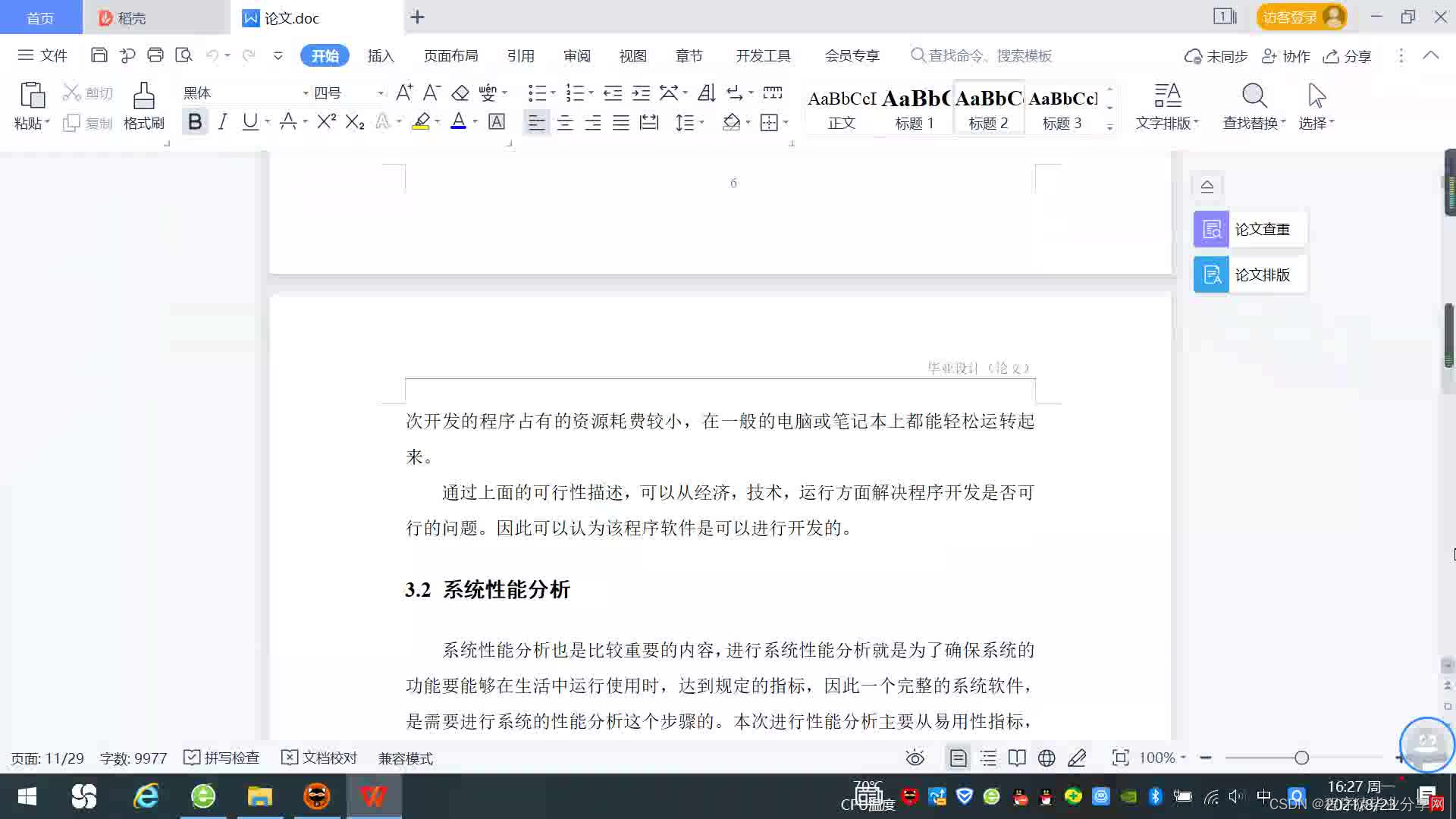Image resolution: width=1456 pixels, height=819 pixels.
Task: Click the Print icon in quick toolbar
Action: 155,55
